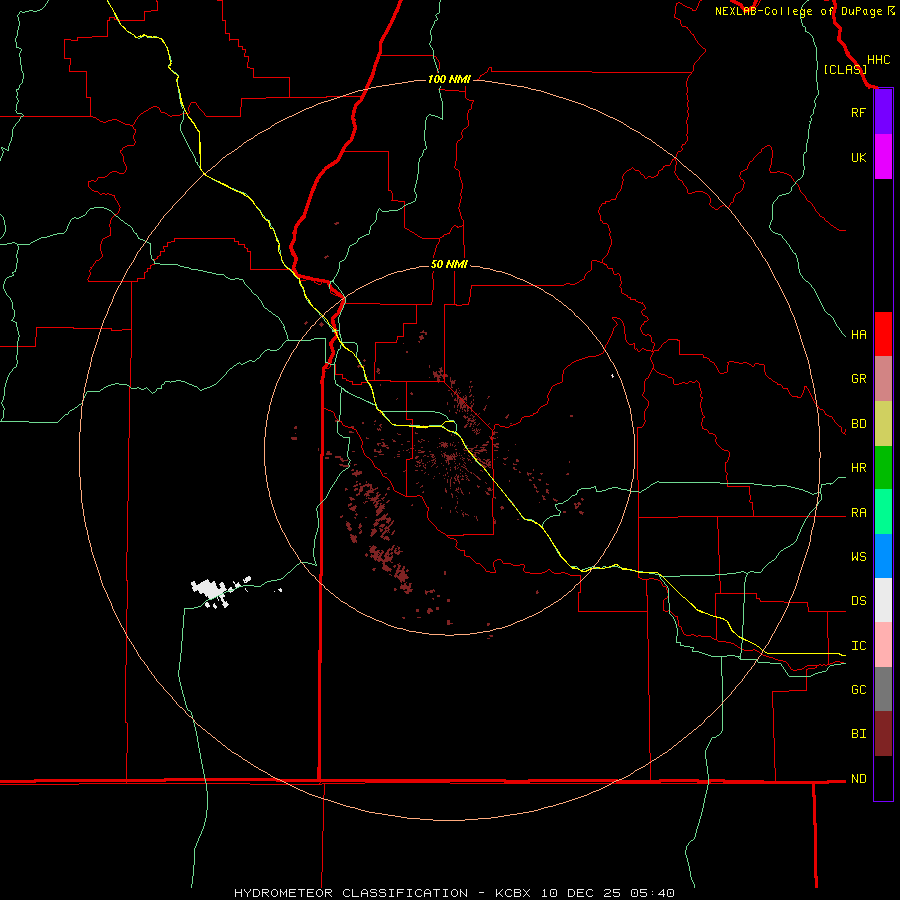
Task: Click the blue WS legend swatch
Action: click(x=883, y=556)
